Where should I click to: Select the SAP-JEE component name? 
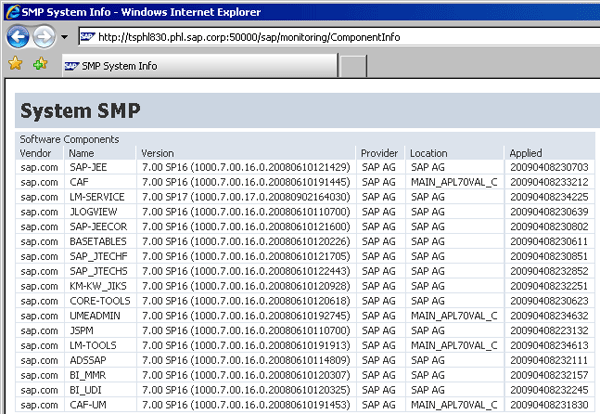(x=88, y=167)
